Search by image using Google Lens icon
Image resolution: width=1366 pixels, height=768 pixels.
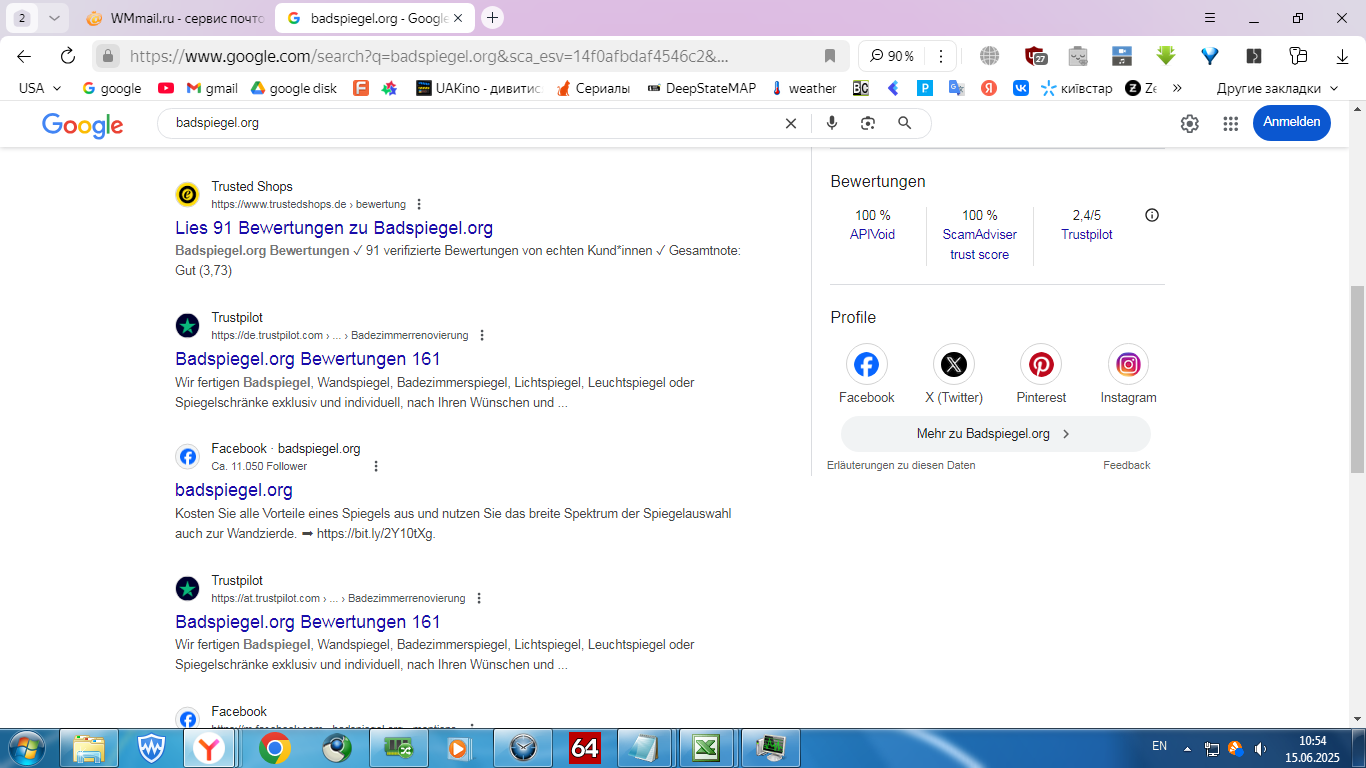[x=867, y=123]
